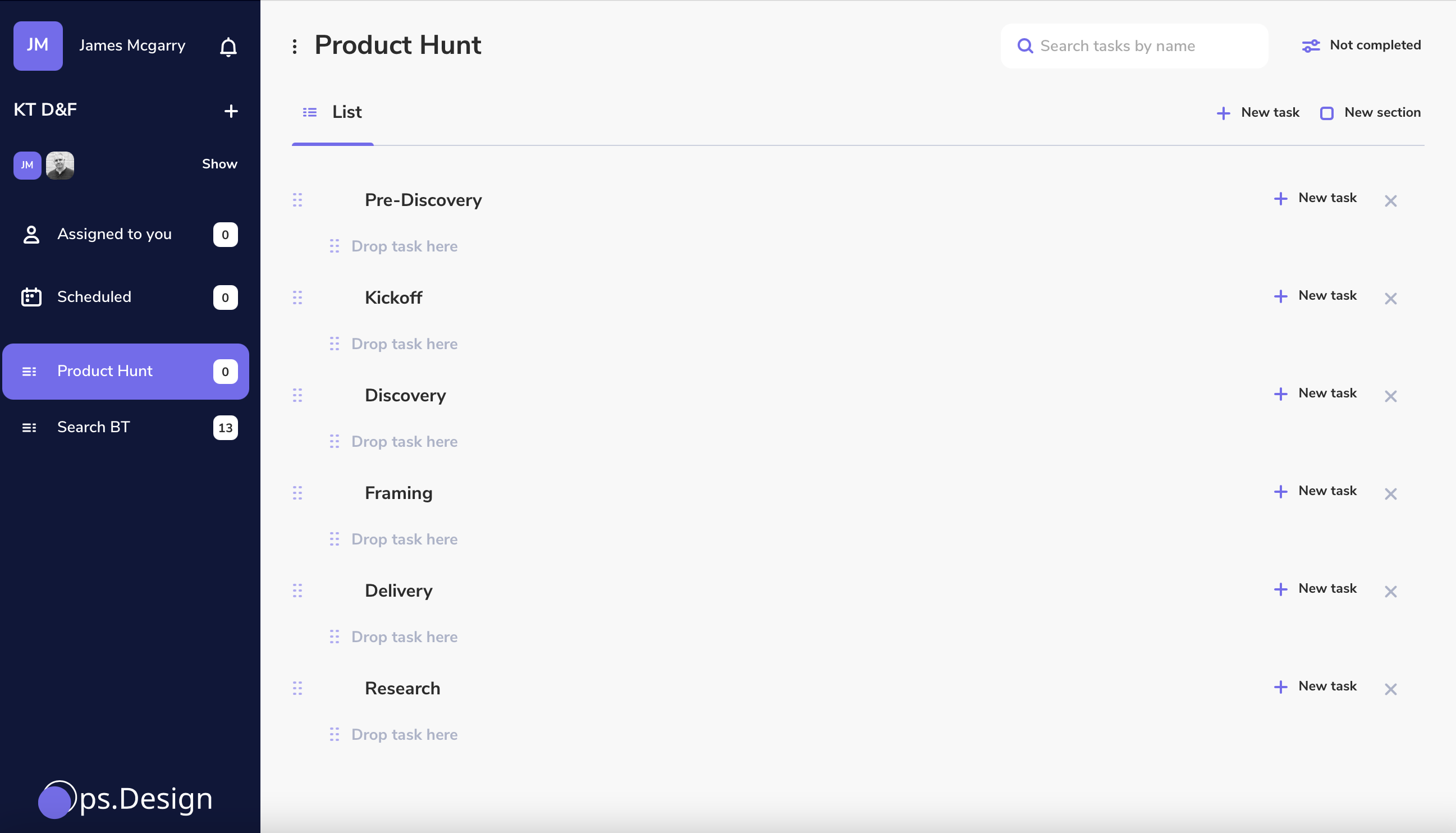Click the Kickoff section title
Screen dimensions: 1456x833
[x=393, y=298]
